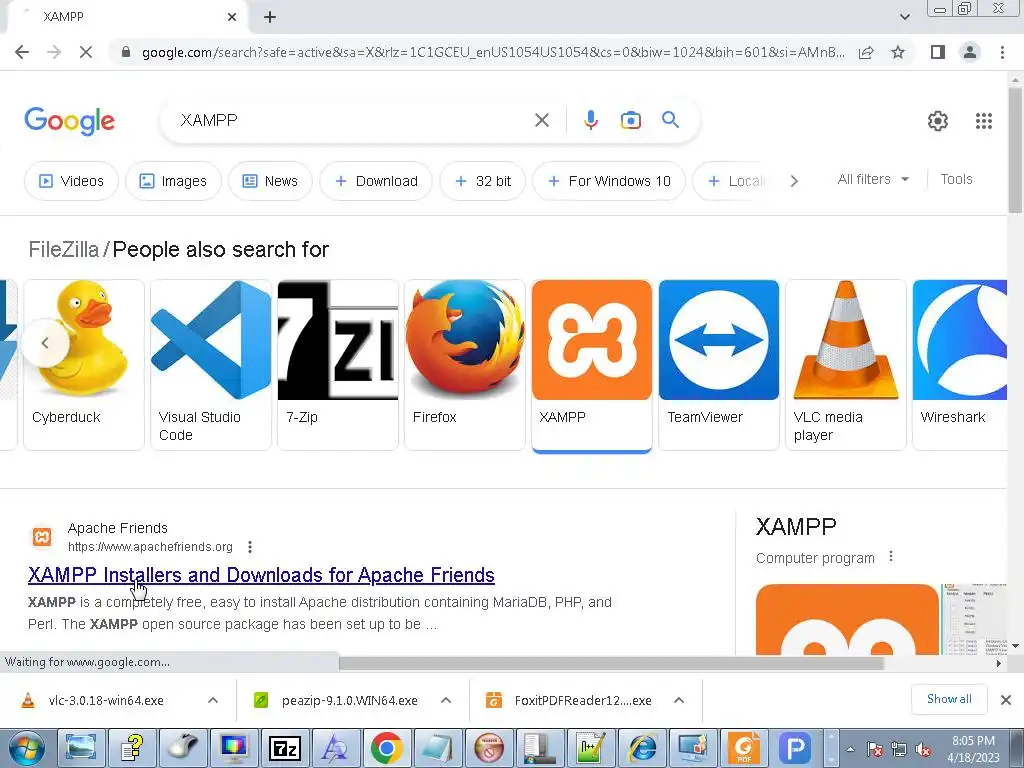
Task: Click the browser Forward arrow
Action: click(x=54, y=52)
